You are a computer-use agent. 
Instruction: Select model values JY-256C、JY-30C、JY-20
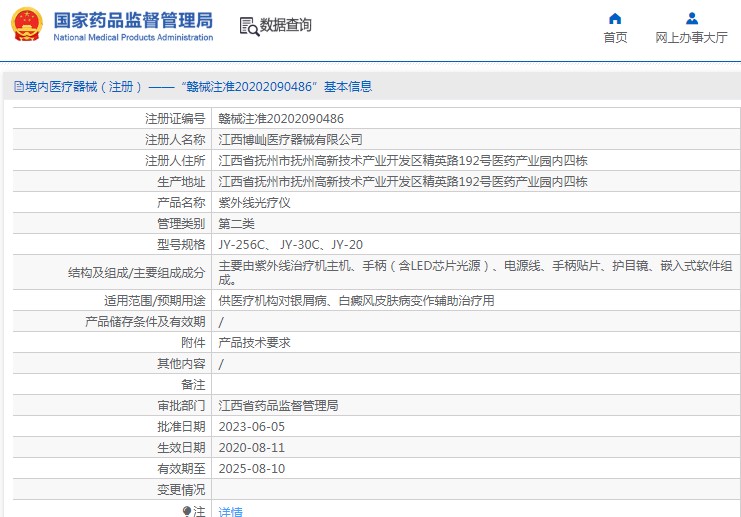coord(290,245)
